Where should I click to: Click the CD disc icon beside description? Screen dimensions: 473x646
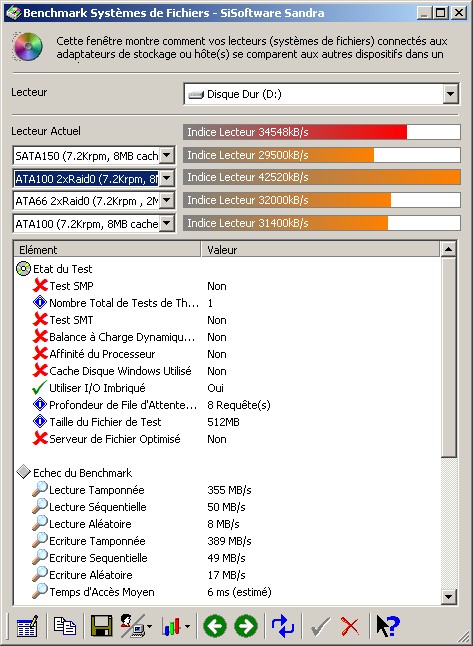pyautogui.click(x=27, y=47)
